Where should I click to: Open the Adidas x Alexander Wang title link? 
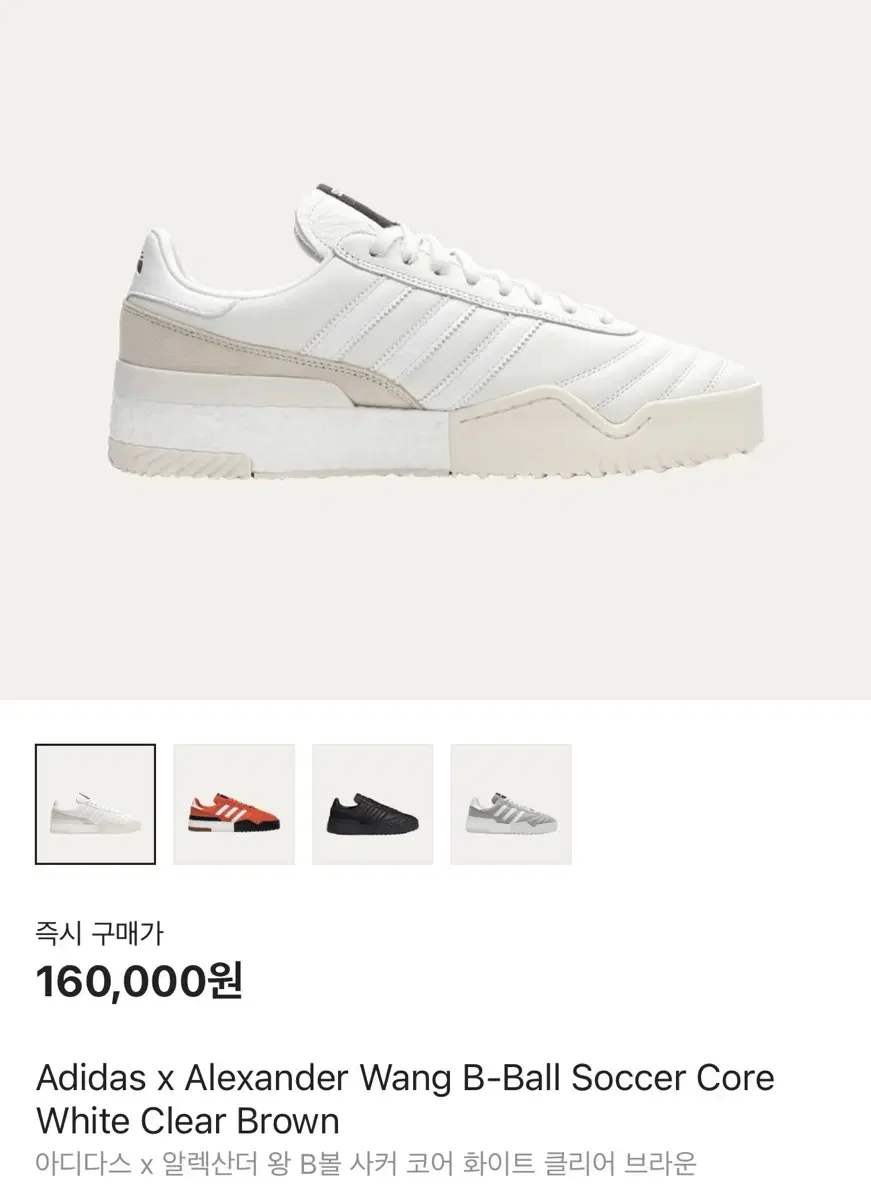click(405, 1097)
